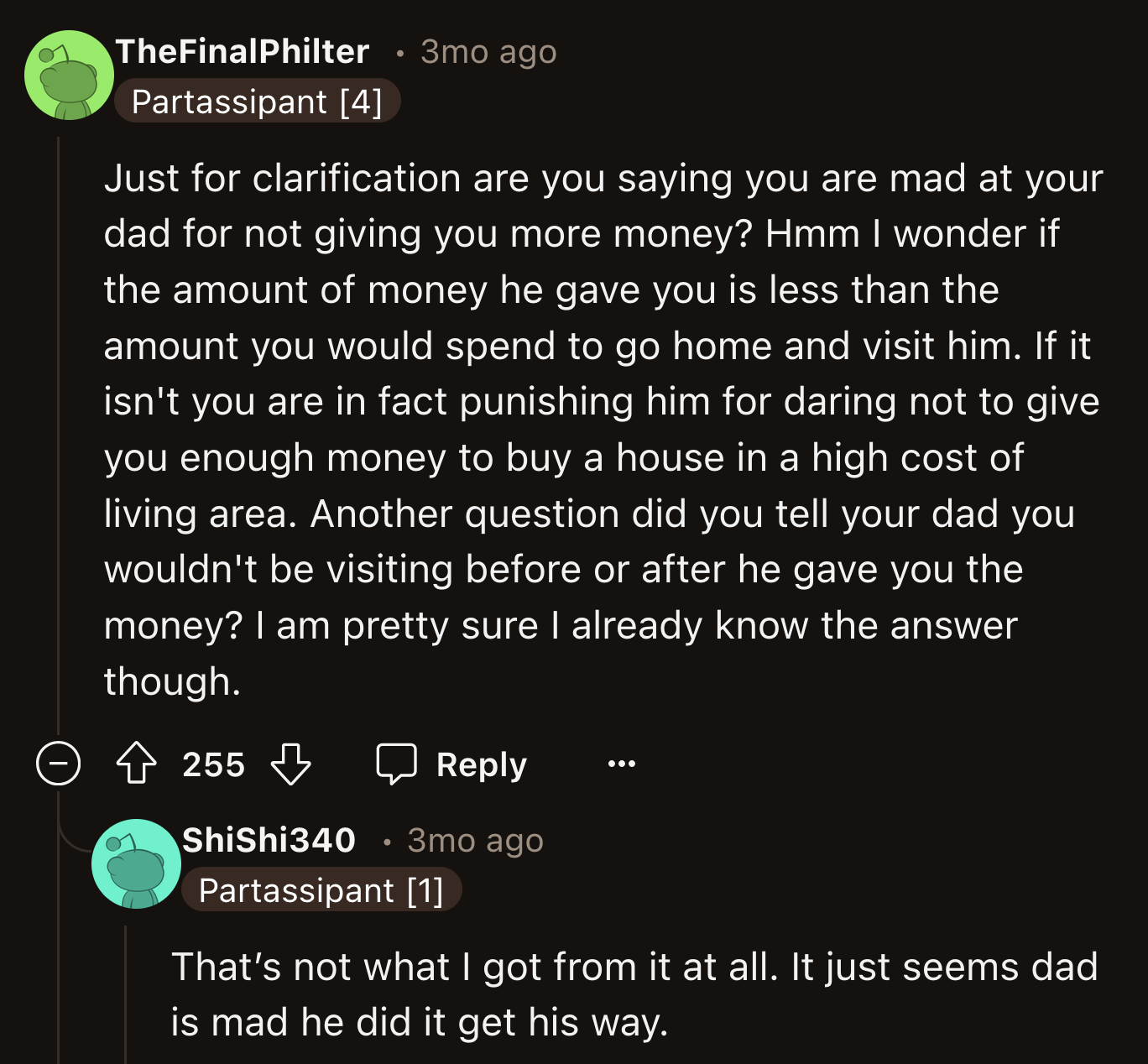Screen dimensions: 1148x1064
Task: Downvote TheFinalPhilter's comment
Action: pos(290,764)
